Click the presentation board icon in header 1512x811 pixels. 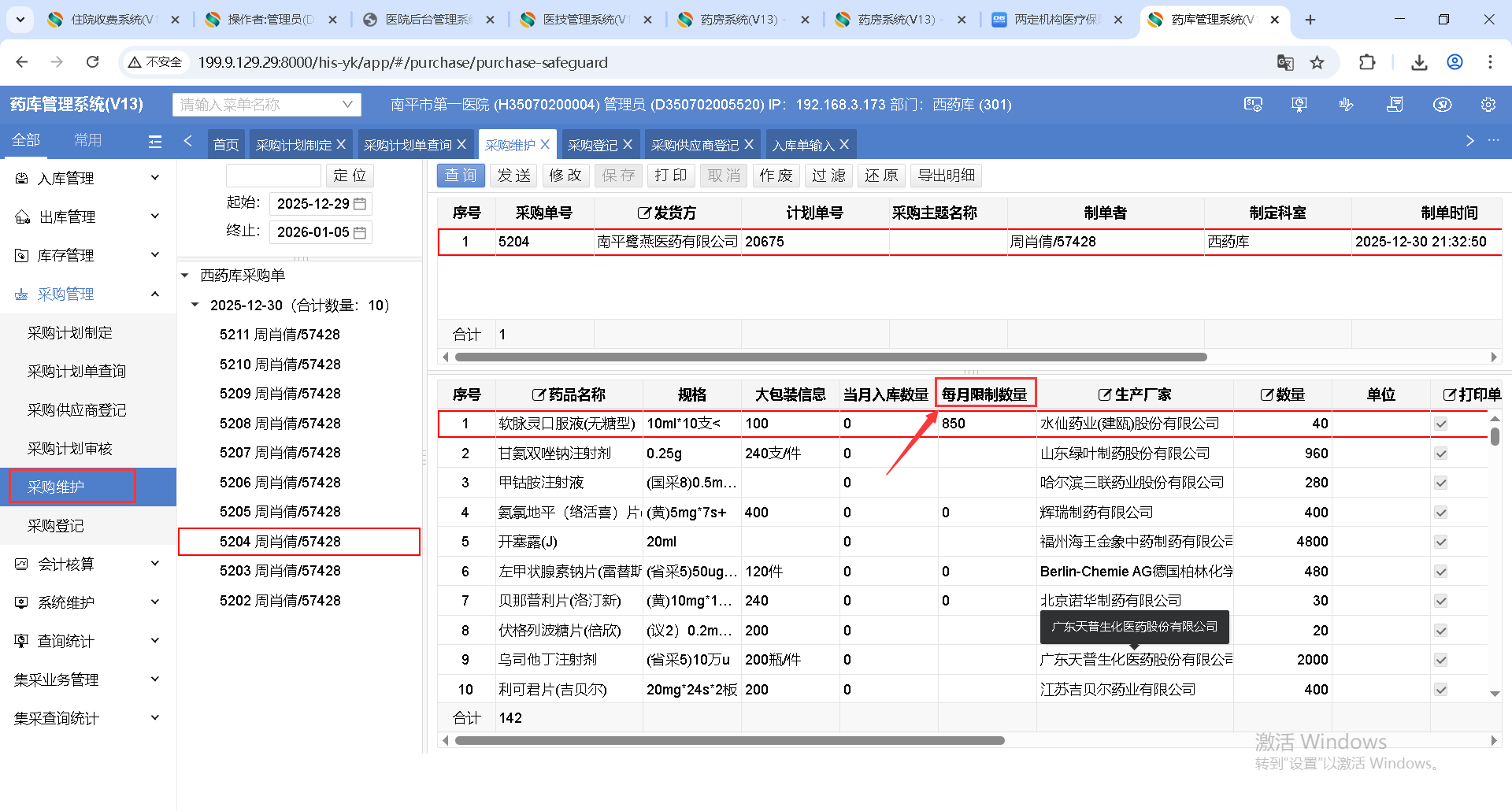coord(1299,105)
